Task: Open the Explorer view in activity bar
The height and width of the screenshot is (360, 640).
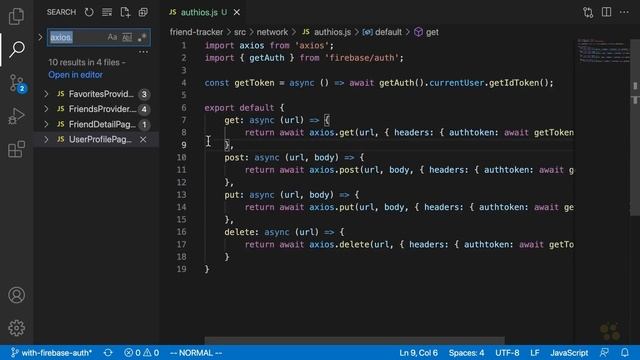Action: coord(16,16)
